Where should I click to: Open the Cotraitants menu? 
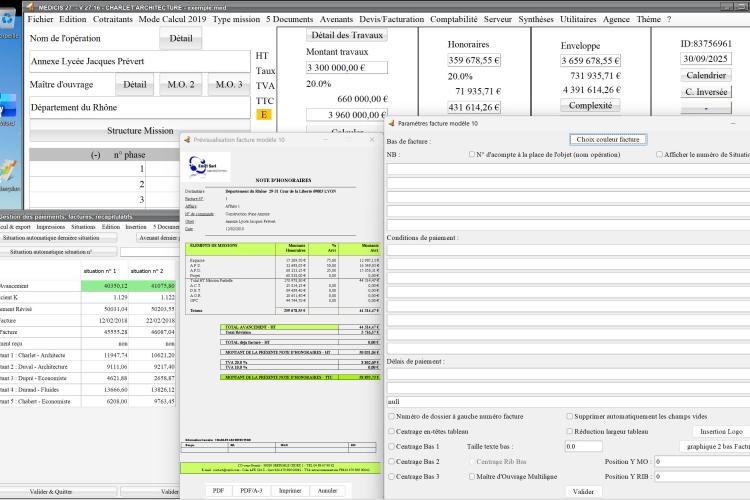(x=112, y=19)
